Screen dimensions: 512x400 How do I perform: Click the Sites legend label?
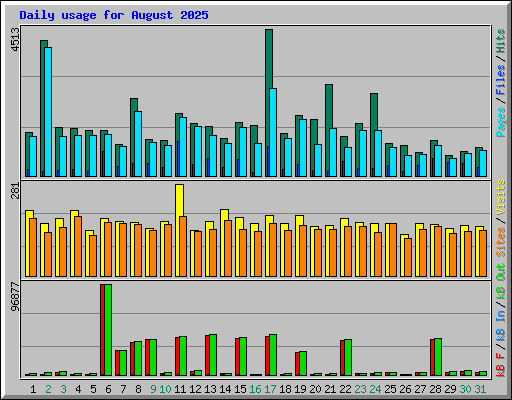(500, 242)
